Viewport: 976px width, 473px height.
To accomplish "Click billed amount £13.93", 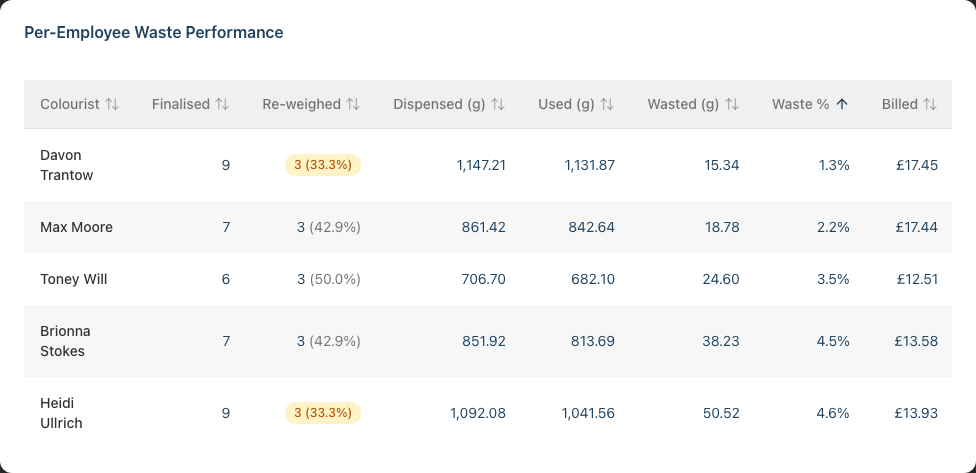I will tap(916, 413).
